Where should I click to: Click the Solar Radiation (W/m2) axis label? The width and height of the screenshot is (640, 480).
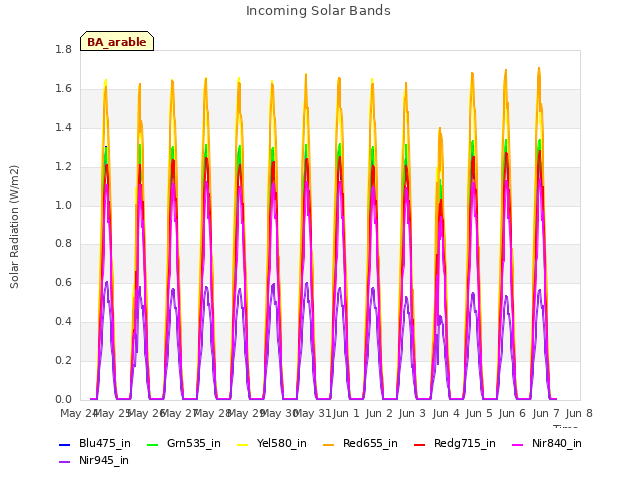(x=14, y=227)
